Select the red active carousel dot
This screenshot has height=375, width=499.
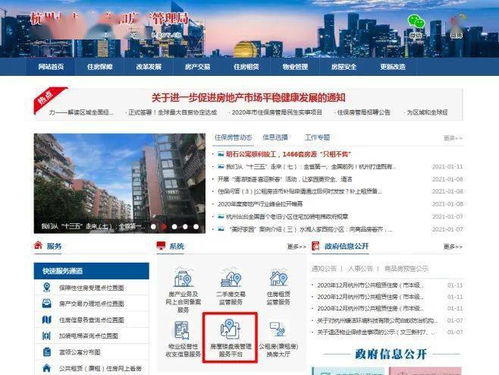tap(164, 227)
